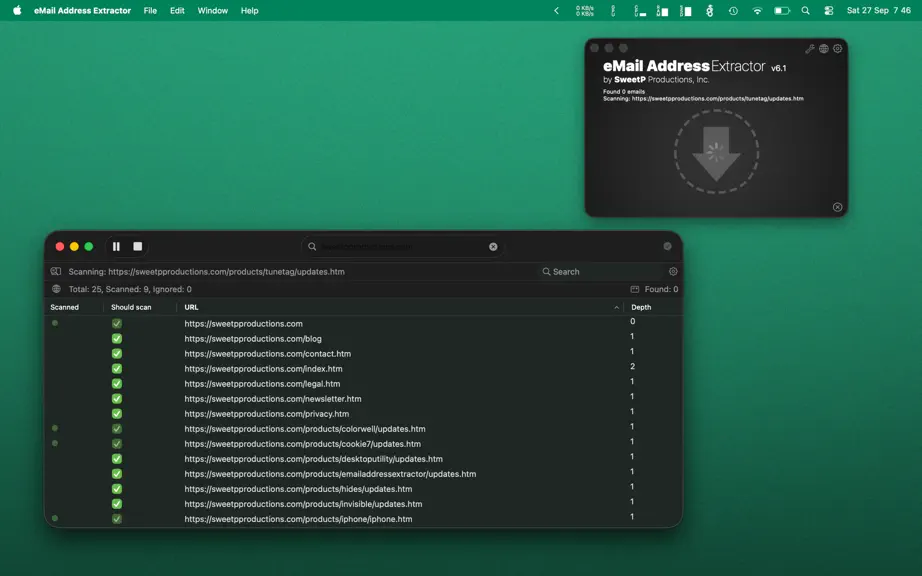Screen dimensions: 922x576
Task: Clear the URL field with the X icon
Action: coord(493,247)
